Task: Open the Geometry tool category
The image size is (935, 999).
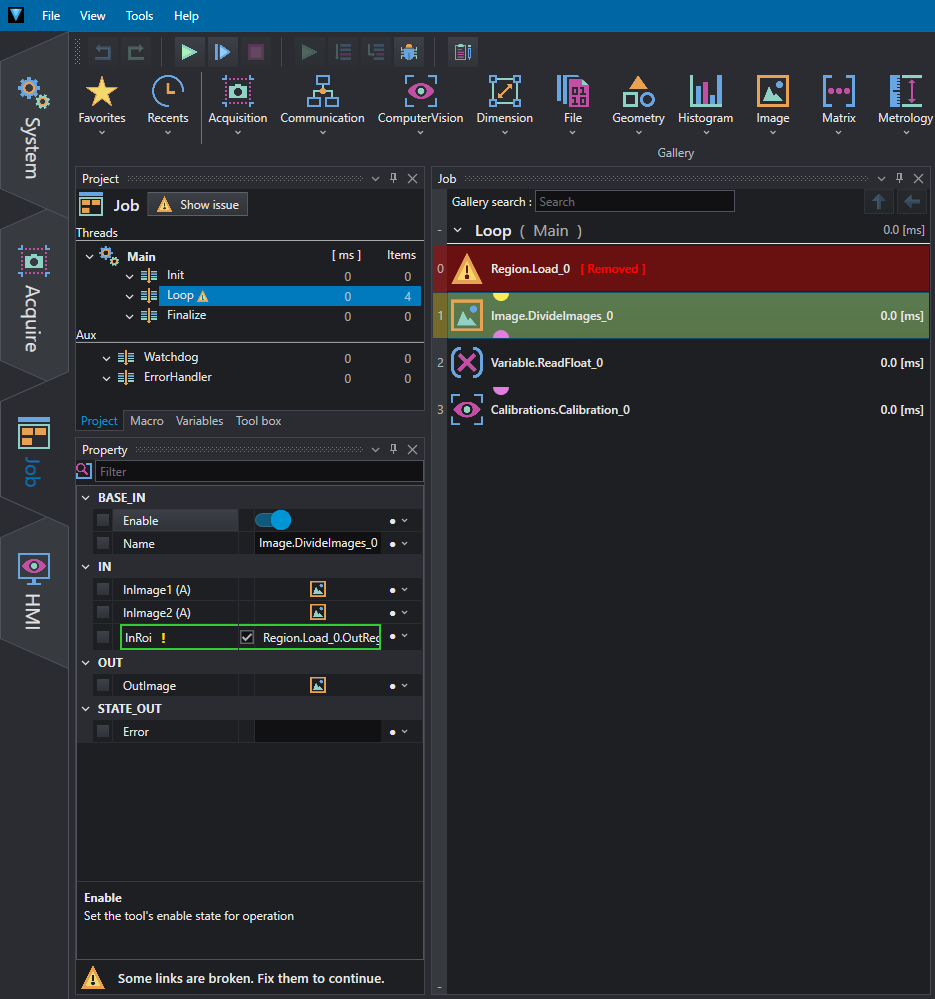Action: tap(638, 104)
